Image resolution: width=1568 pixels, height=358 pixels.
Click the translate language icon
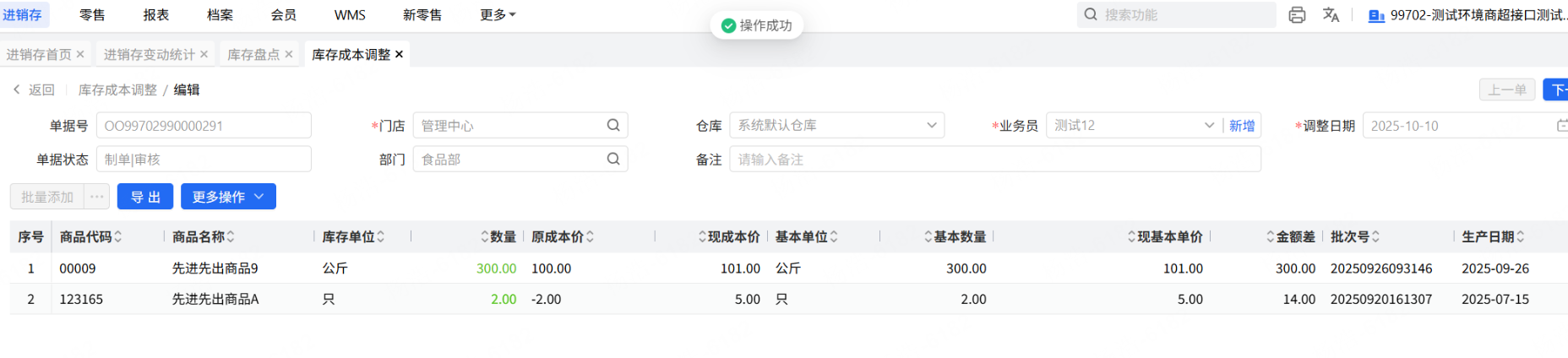click(1331, 15)
